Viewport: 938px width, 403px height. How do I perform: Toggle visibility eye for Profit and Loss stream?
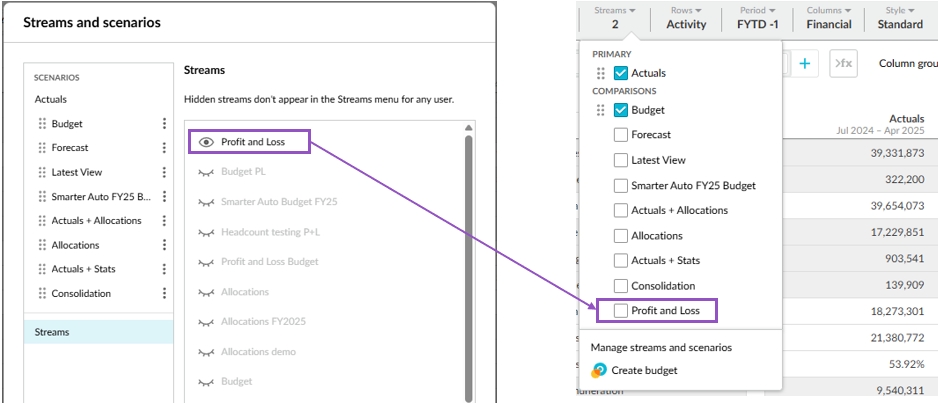[206, 142]
